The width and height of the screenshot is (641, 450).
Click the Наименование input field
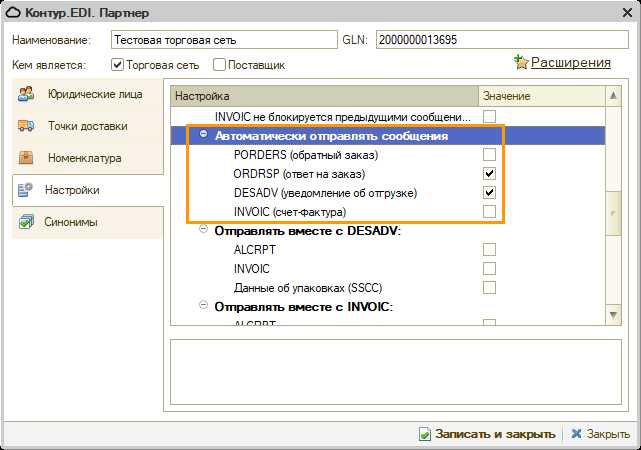pyautogui.click(x=224, y=40)
